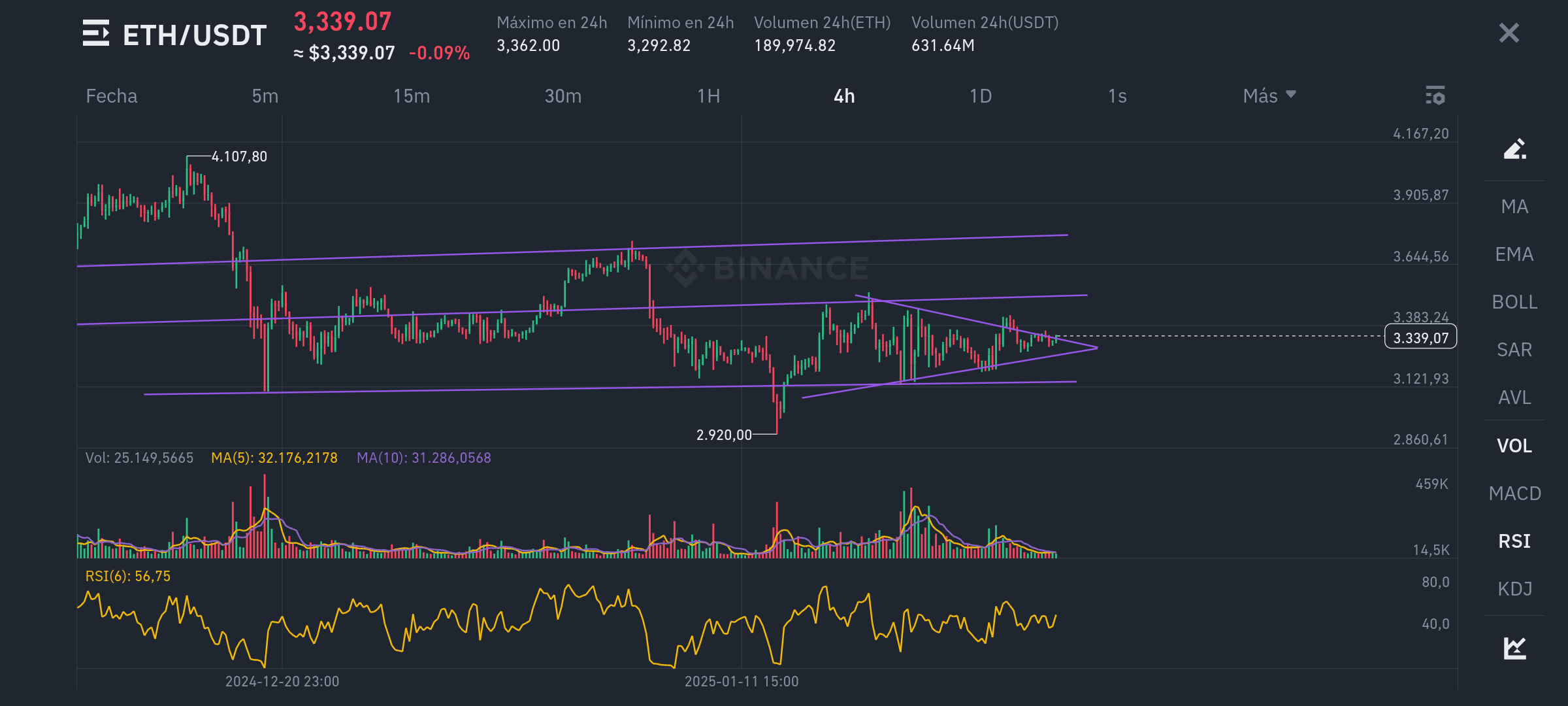The height and width of the screenshot is (706, 1568).
Task: Click the RSI(6): 56,75 label
Action: pos(127,576)
